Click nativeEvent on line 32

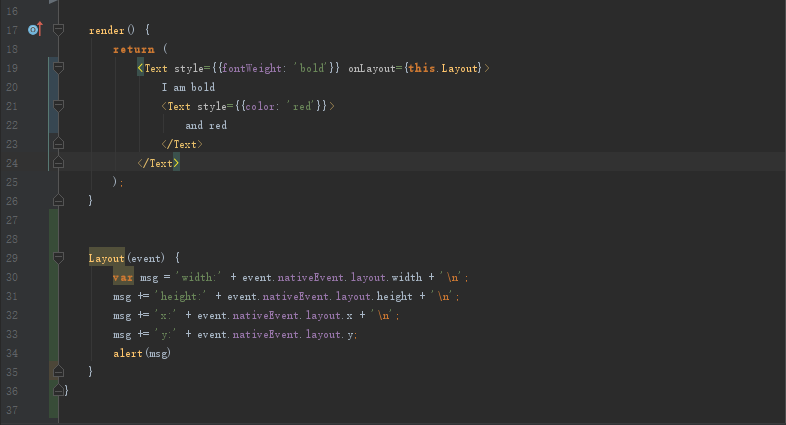tap(266, 315)
